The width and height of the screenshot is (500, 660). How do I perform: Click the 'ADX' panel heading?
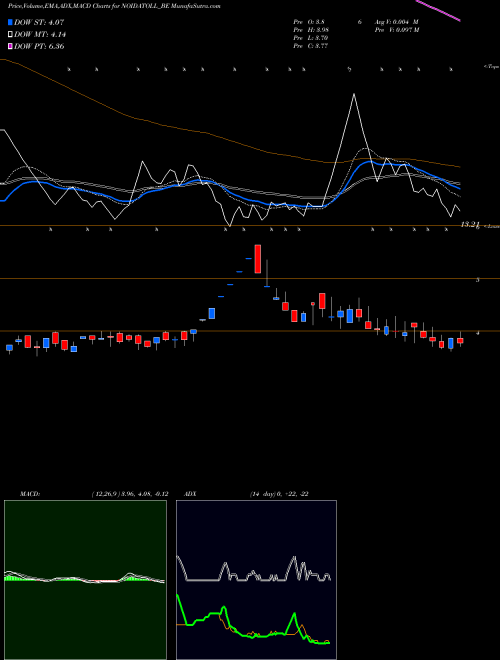pyautogui.click(x=190, y=494)
